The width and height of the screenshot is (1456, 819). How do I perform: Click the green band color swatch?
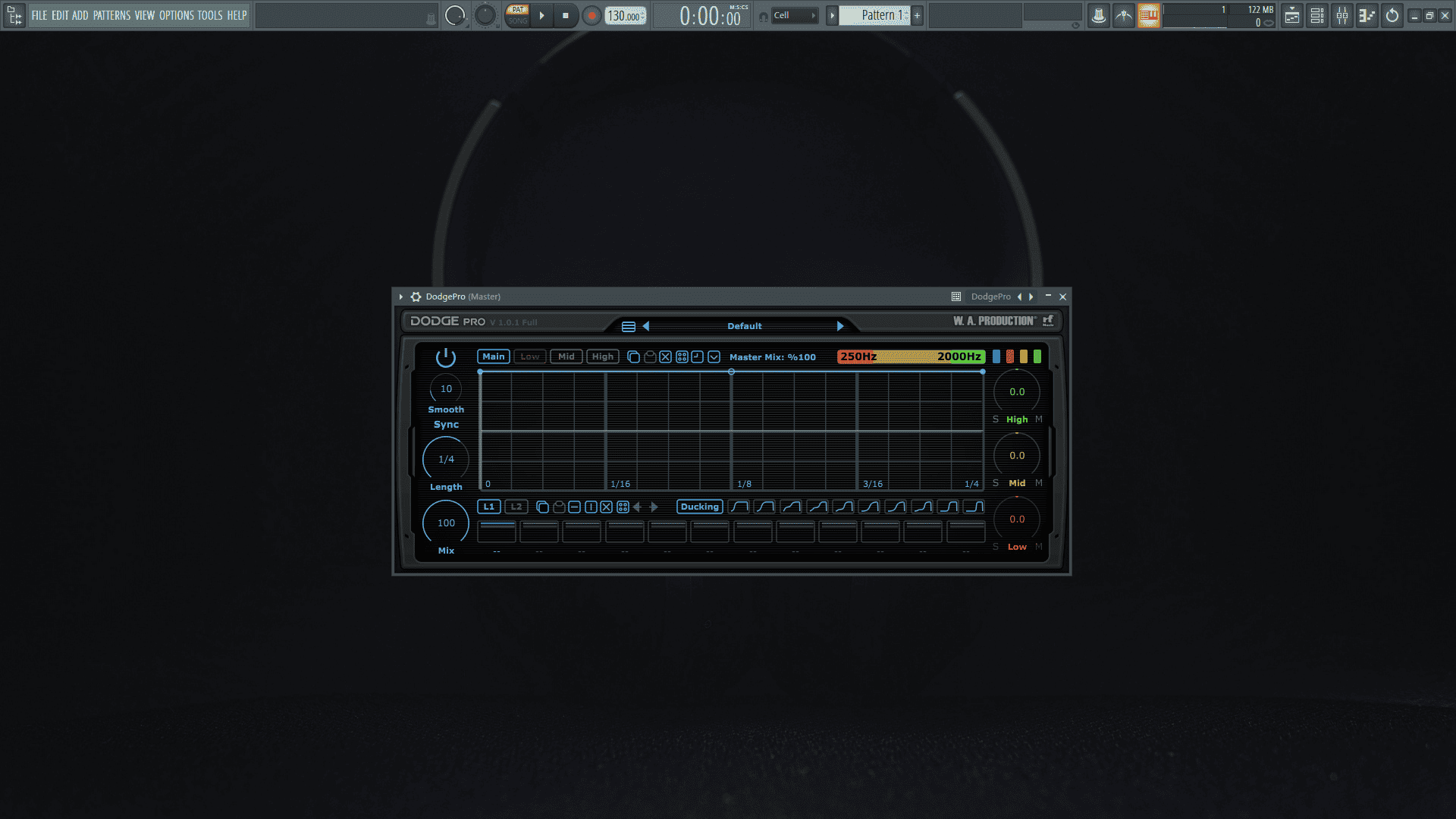tap(1037, 356)
